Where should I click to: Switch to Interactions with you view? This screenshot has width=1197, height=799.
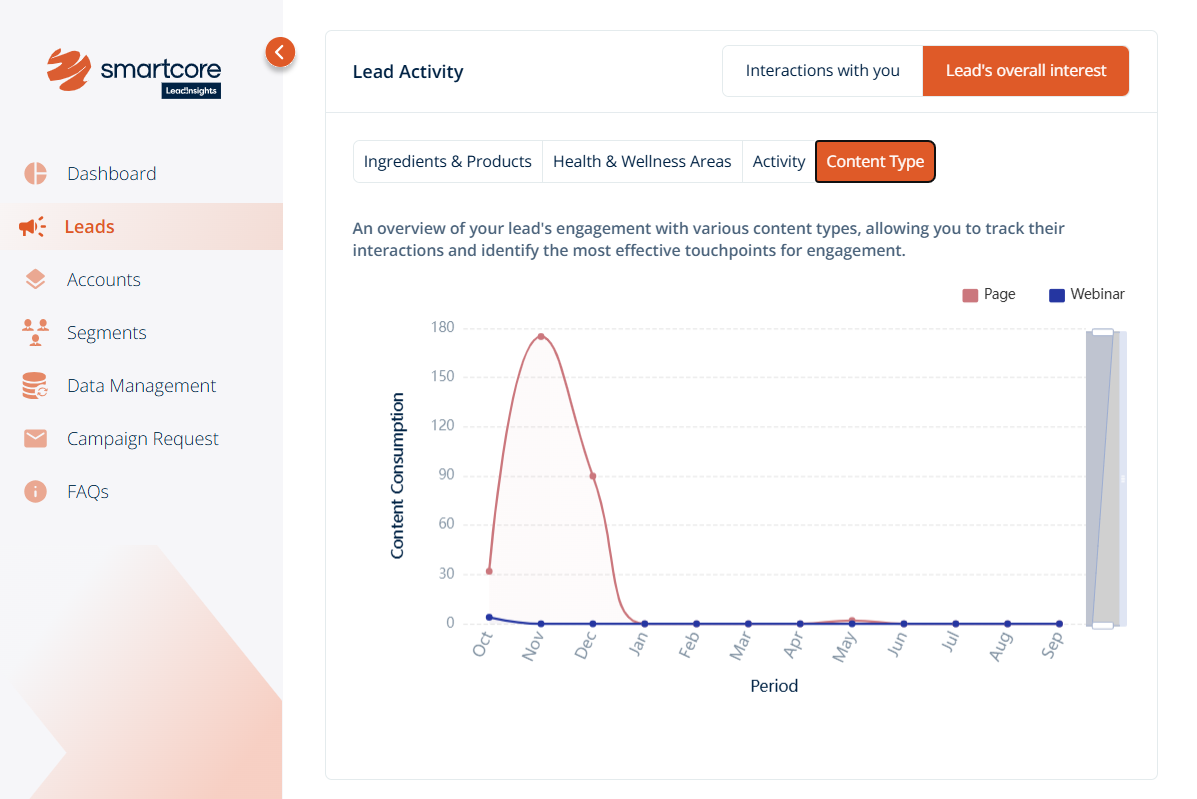(822, 71)
